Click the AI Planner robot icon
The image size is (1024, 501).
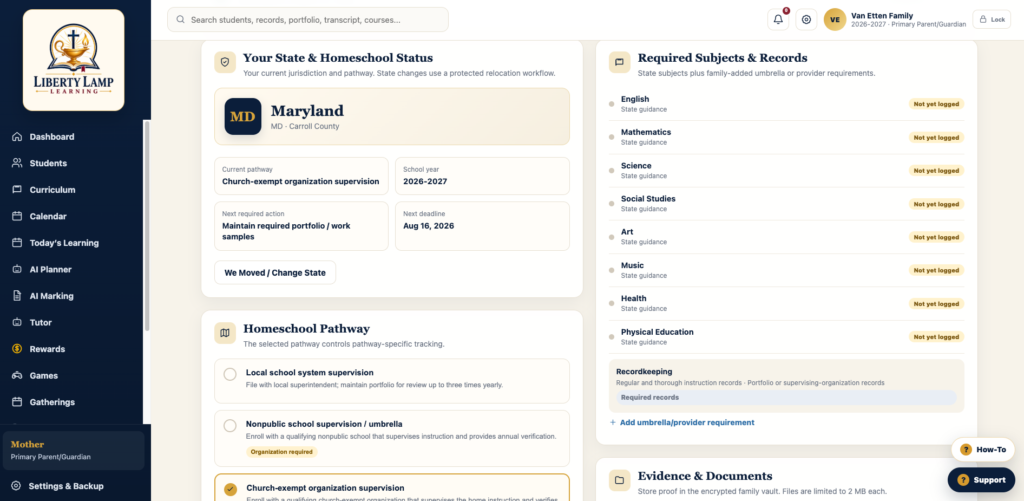coord(17,269)
